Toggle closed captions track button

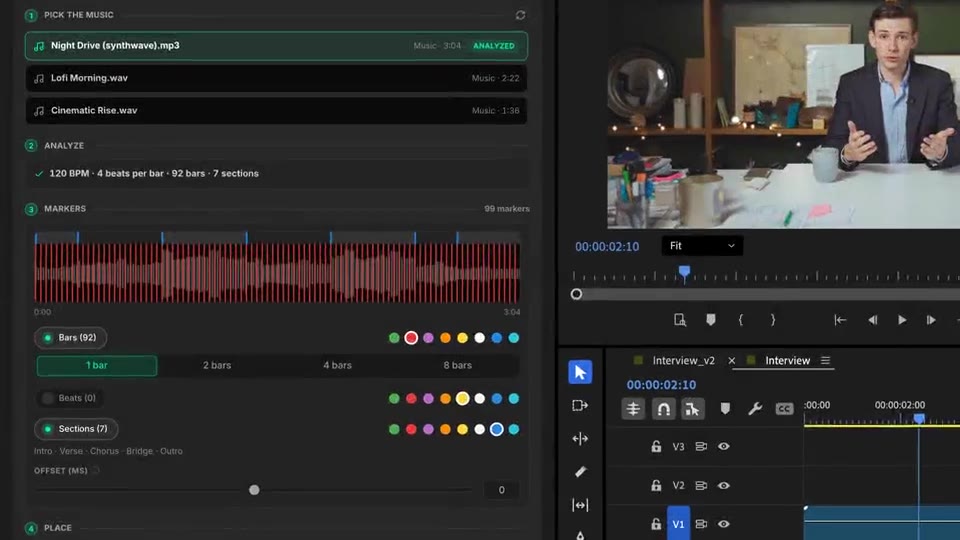click(784, 409)
